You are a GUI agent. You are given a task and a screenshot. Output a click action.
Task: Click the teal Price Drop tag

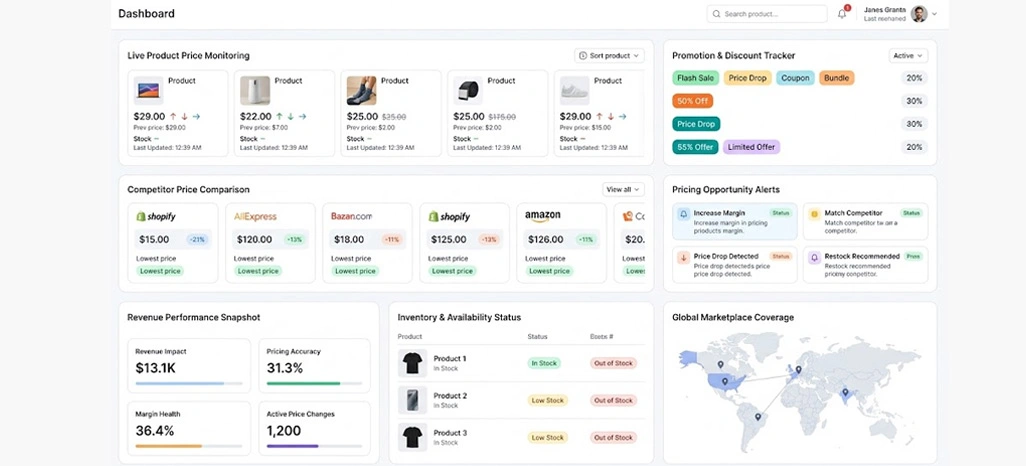[696, 124]
